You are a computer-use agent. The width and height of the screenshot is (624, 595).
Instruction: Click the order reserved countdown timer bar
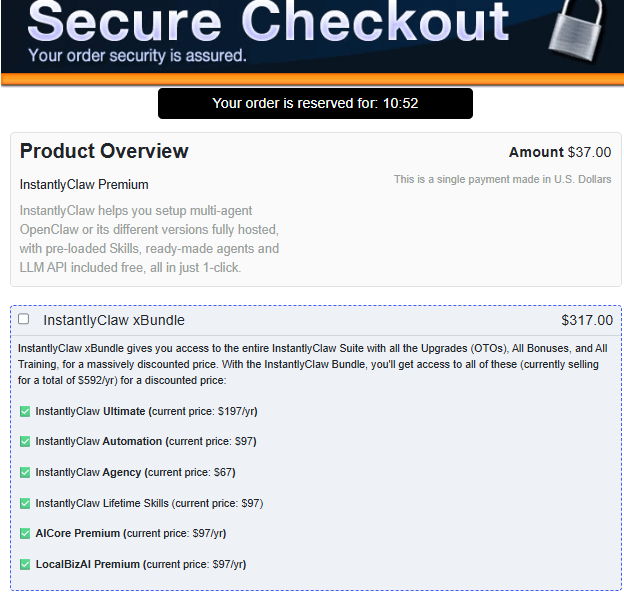pos(315,103)
